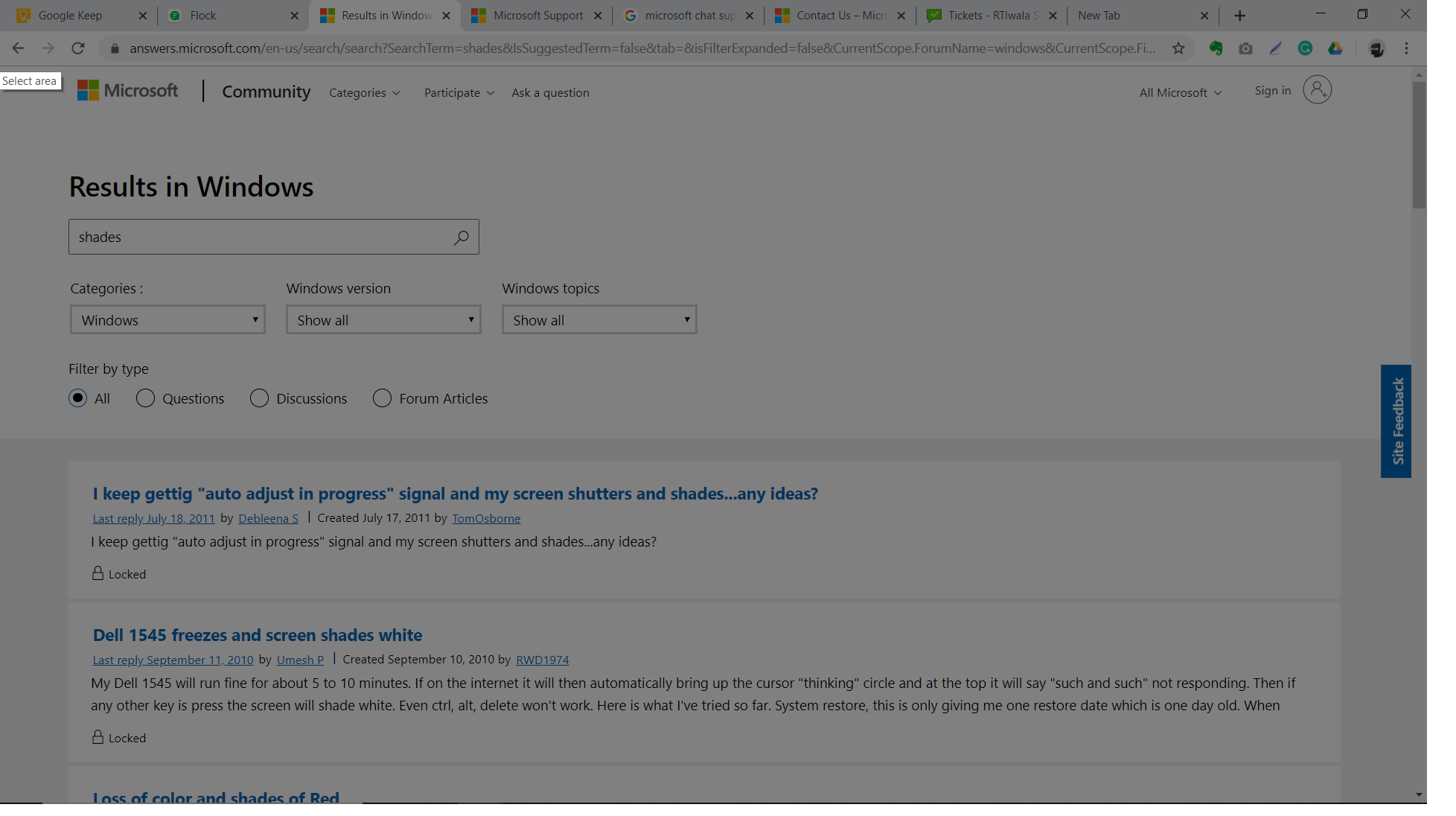Open the Grammarly extension icon
1456x816 pixels.
click(1306, 48)
